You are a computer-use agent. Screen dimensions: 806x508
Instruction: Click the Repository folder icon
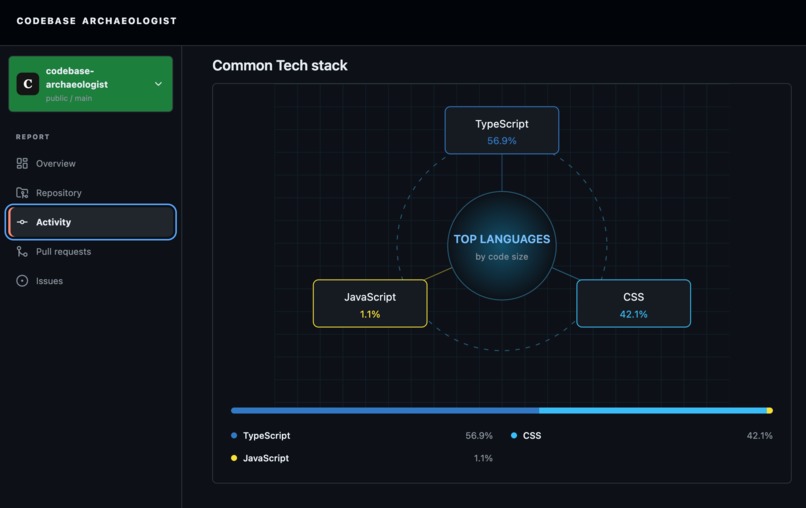[22, 193]
